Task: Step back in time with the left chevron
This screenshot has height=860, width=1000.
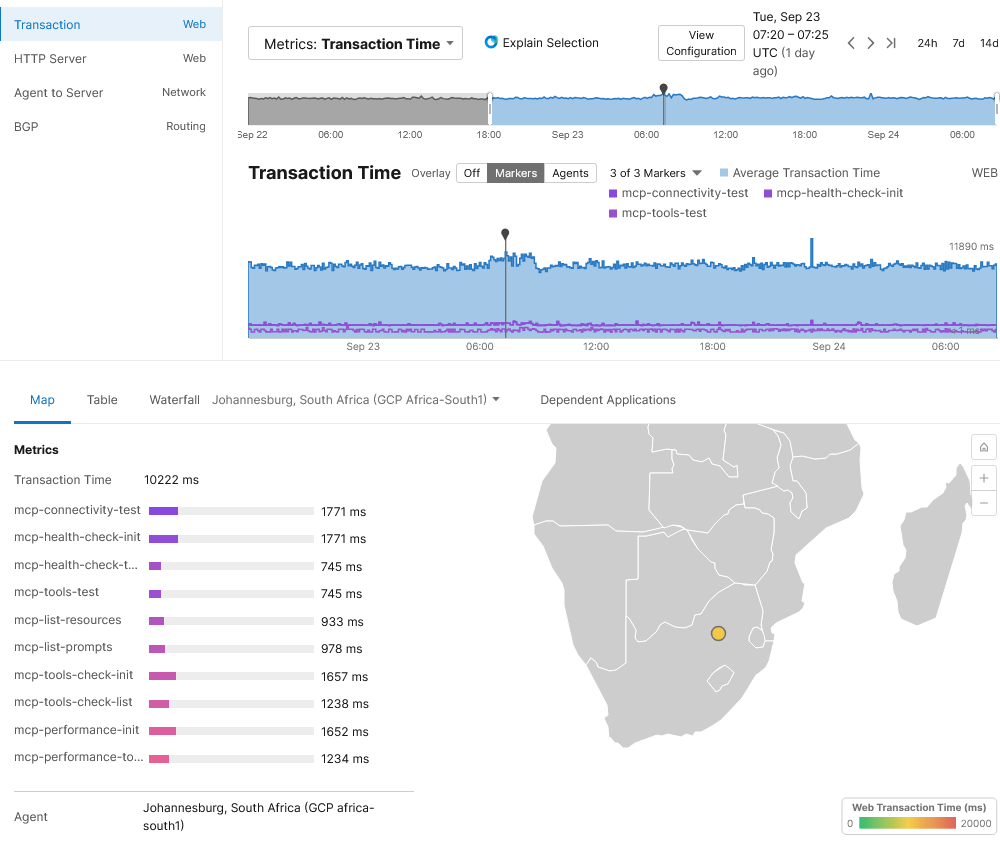Action: [852, 43]
